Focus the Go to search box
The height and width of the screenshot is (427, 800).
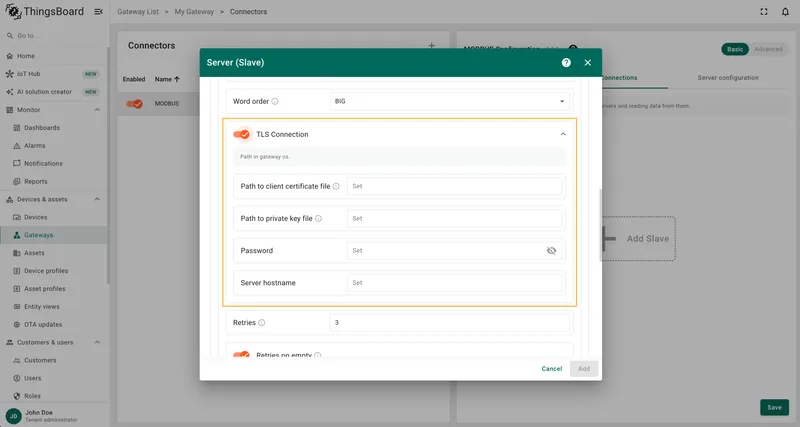click(54, 36)
